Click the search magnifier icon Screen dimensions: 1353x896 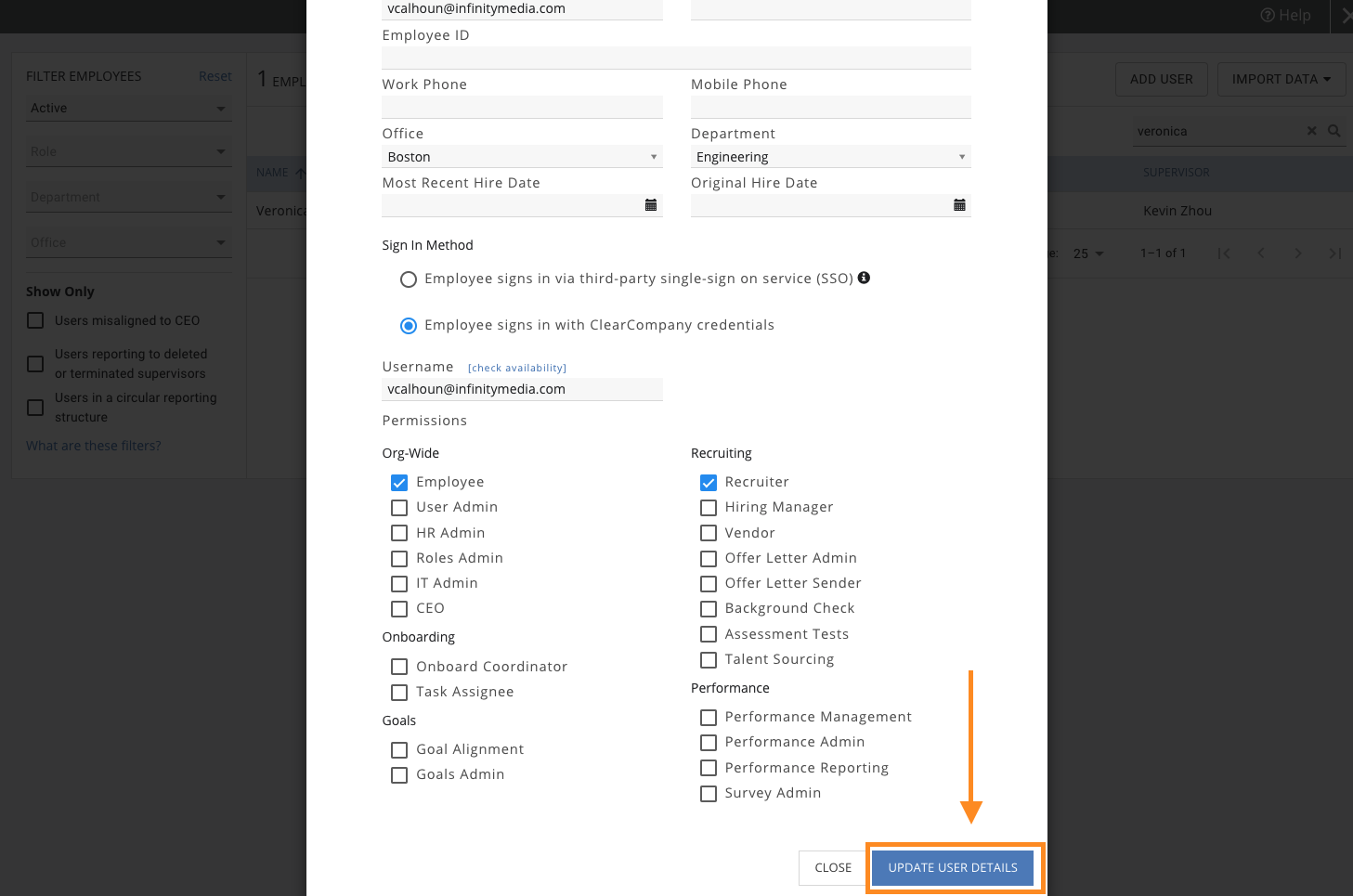[x=1334, y=131]
